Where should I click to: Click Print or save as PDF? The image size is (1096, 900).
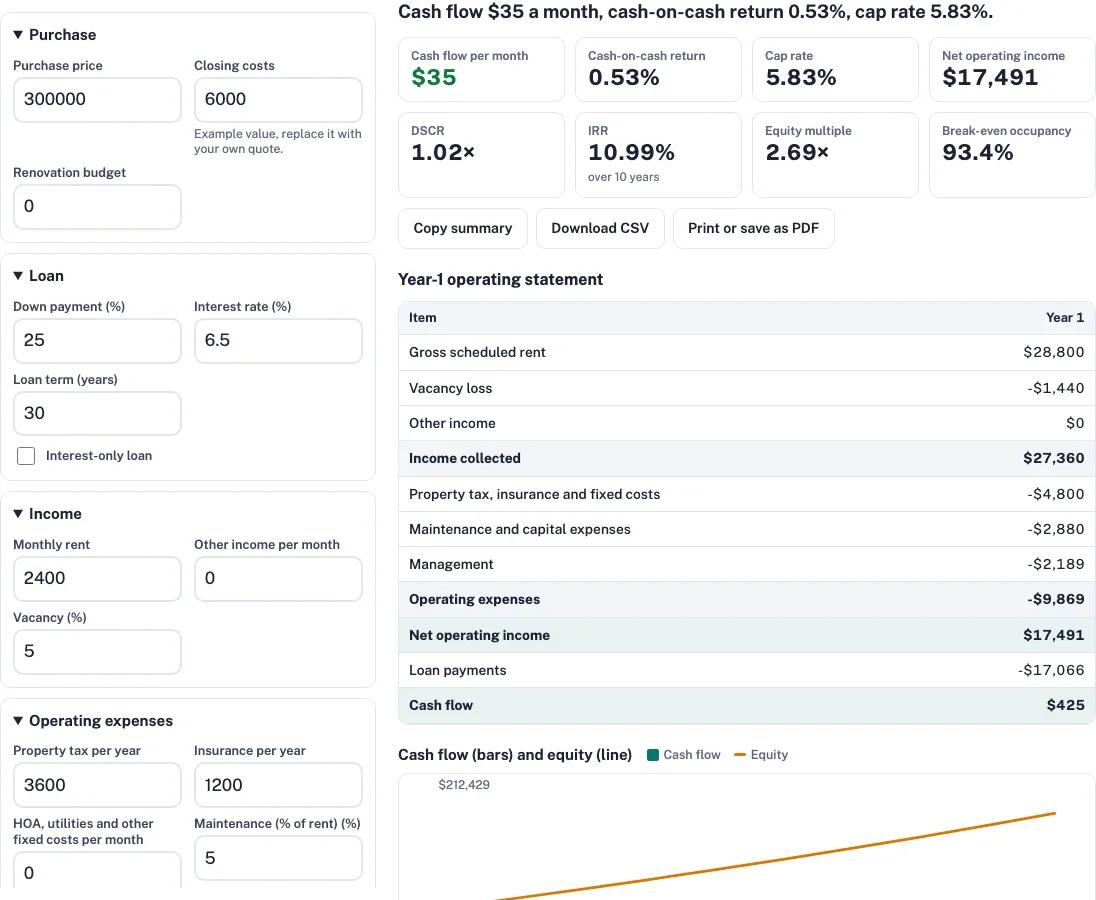point(754,228)
